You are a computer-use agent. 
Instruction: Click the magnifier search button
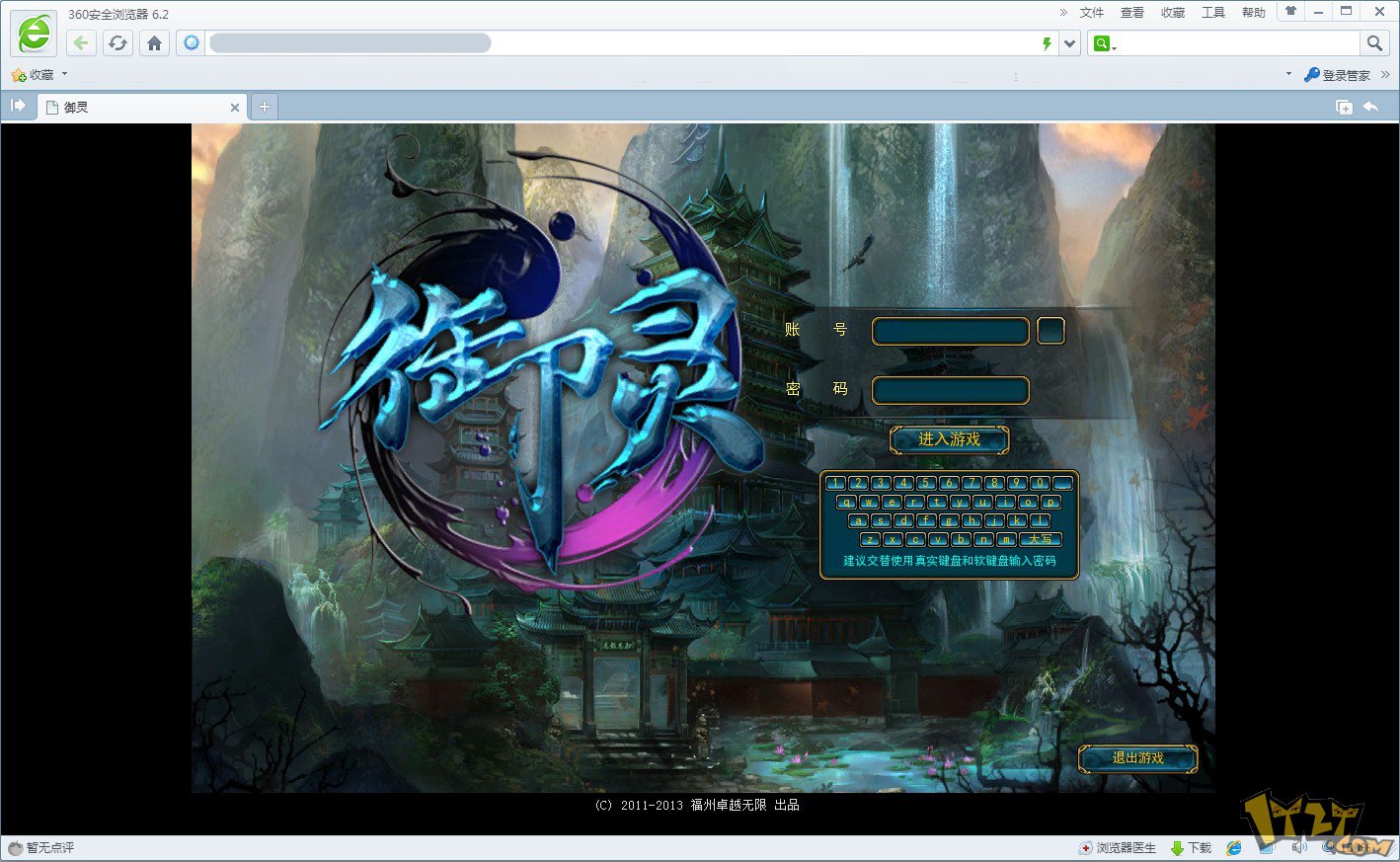1374,42
